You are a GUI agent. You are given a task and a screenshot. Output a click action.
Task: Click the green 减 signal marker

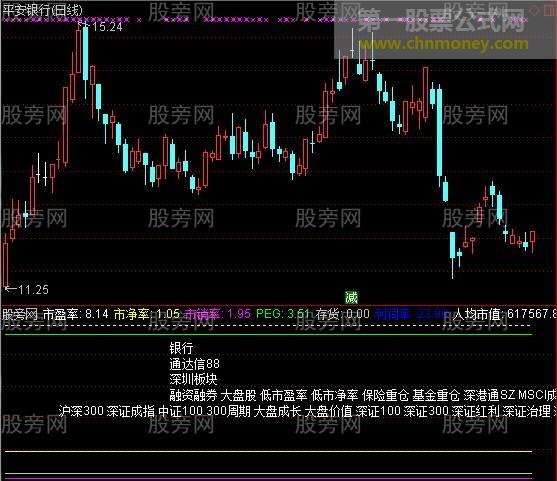pyautogui.click(x=351, y=297)
